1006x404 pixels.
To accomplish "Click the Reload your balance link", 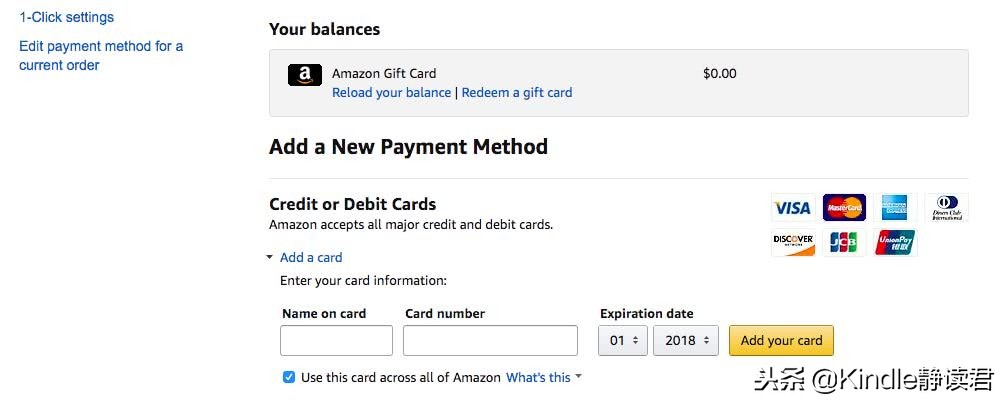I will [x=391, y=93].
